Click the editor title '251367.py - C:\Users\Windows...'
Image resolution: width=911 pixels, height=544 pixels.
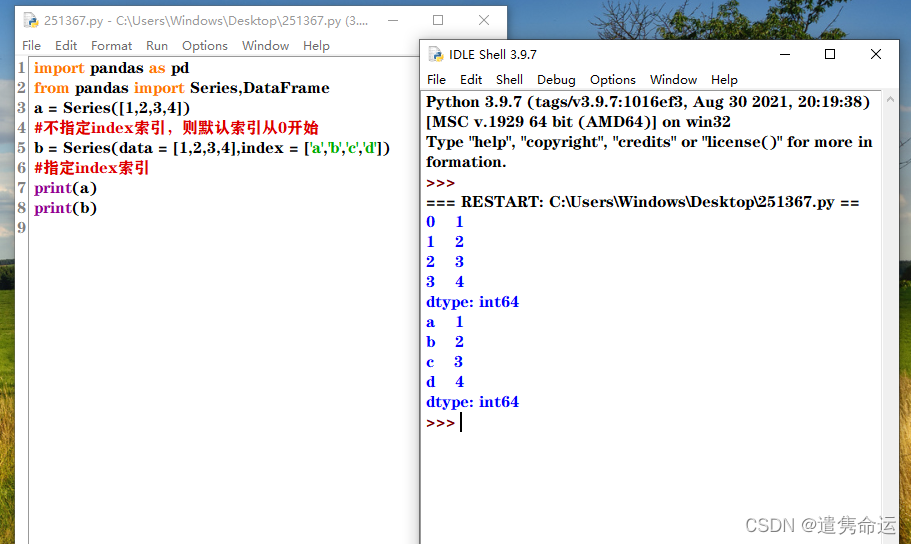206,21
